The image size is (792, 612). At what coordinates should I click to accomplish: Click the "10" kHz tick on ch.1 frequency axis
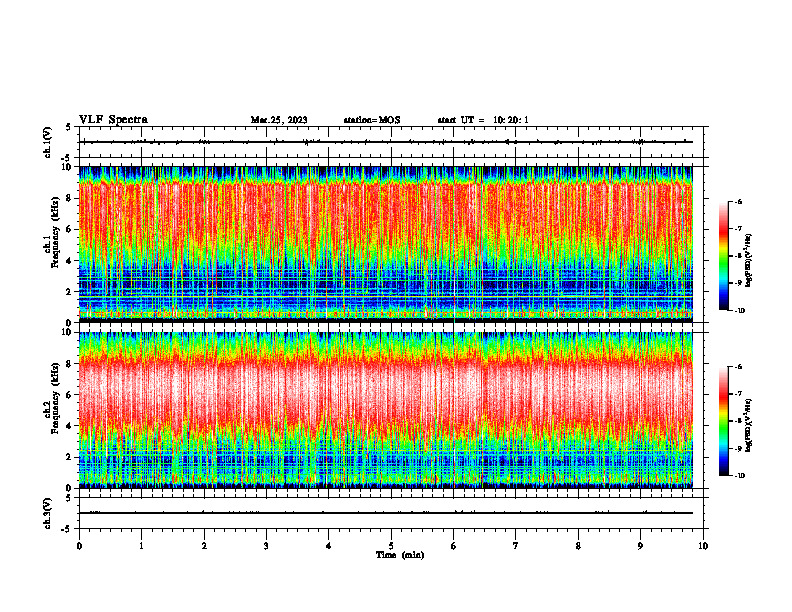(67, 167)
